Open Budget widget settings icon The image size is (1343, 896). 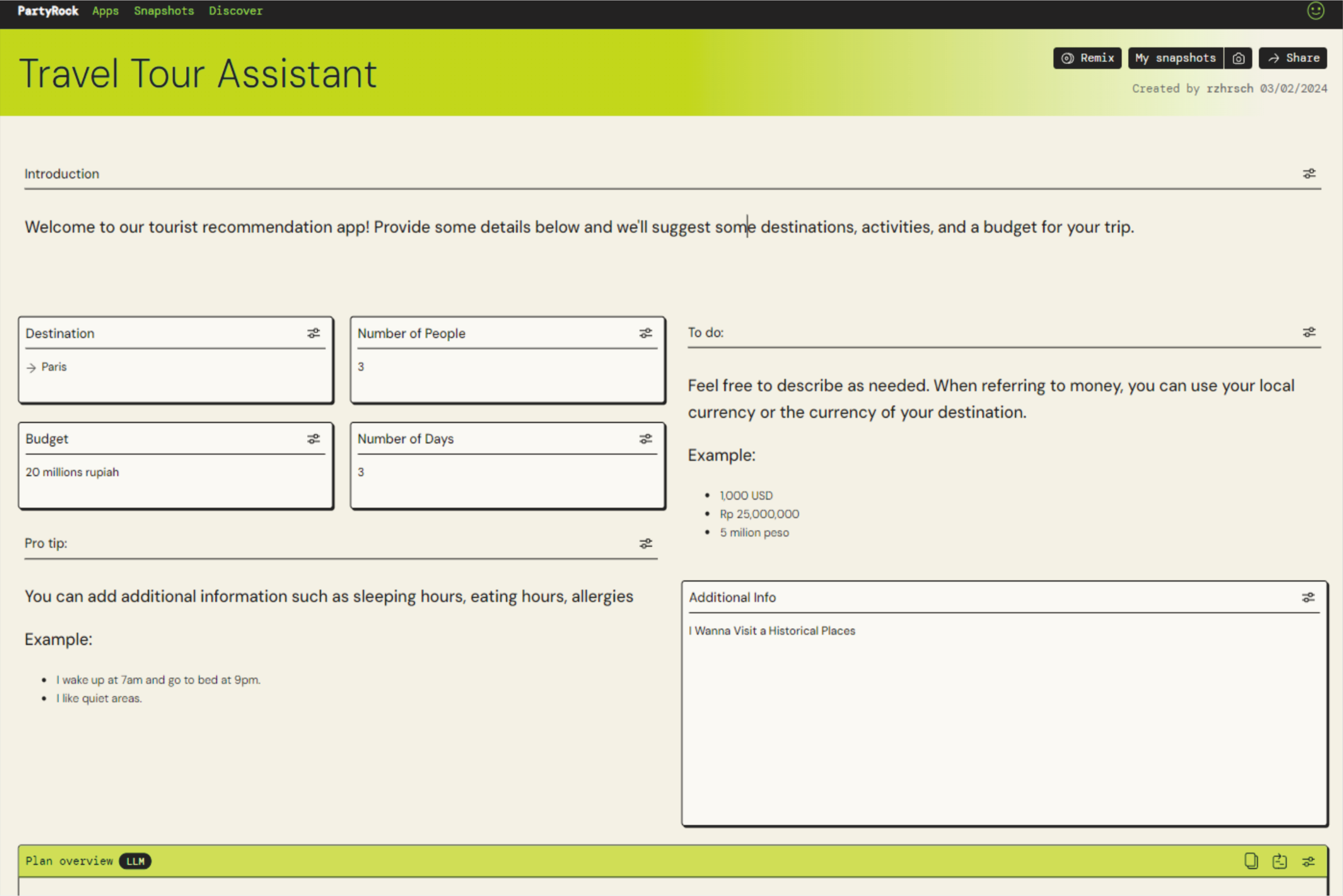click(x=314, y=439)
